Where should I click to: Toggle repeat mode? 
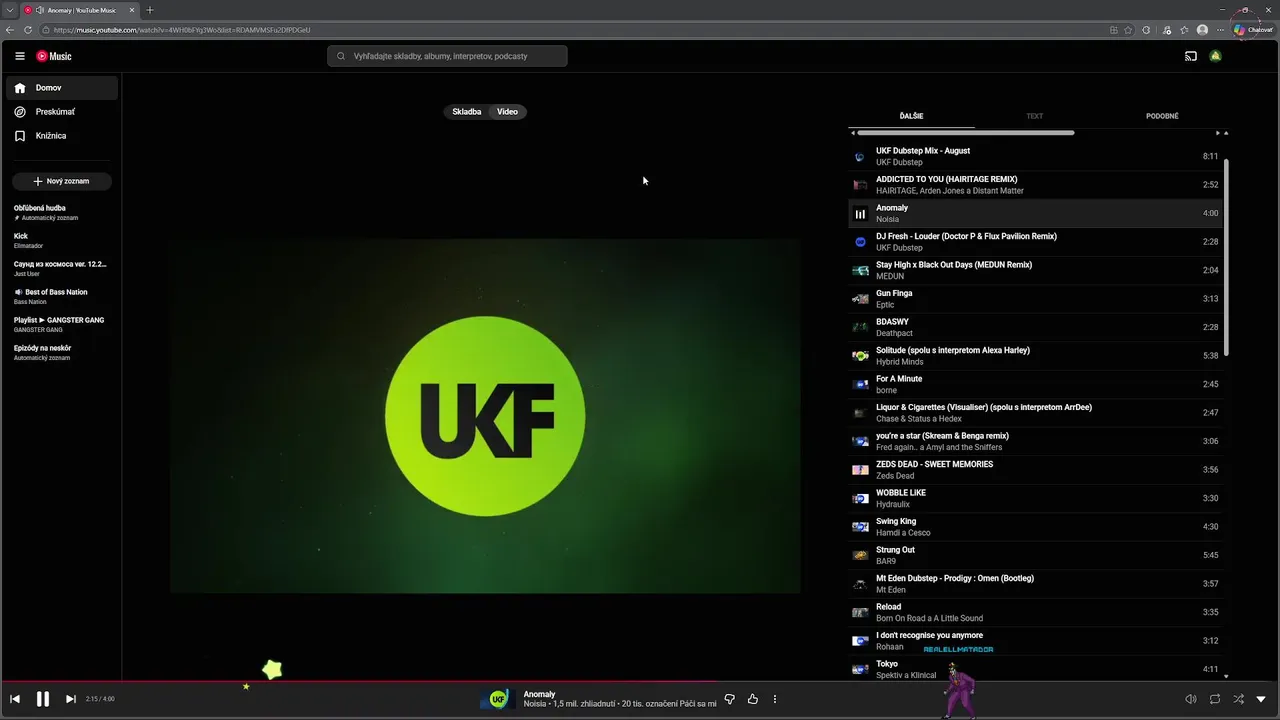(x=1215, y=699)
